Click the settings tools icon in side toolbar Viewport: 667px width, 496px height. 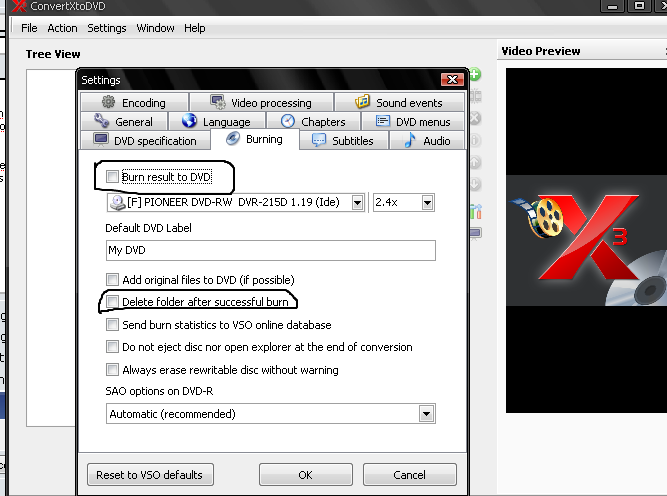tap(476, 211)
